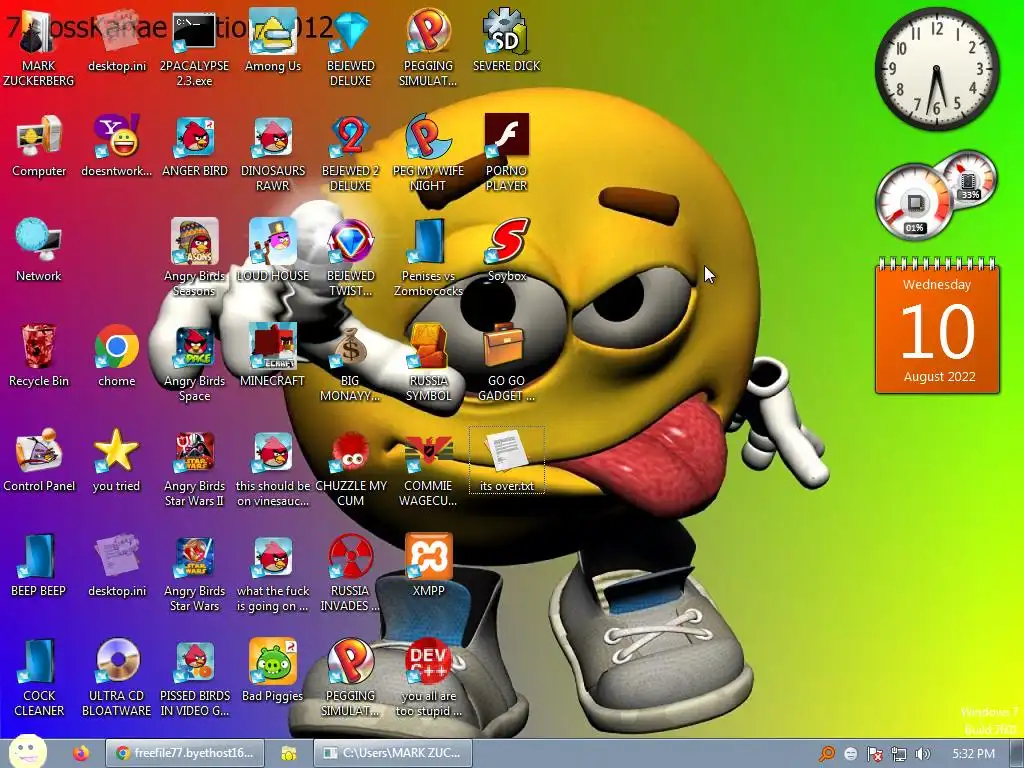The width and height of the screenshot is (1024, 768).
Task: Select the ULTRA CD BLOATWARE disc icon
Action: point(116,679)
